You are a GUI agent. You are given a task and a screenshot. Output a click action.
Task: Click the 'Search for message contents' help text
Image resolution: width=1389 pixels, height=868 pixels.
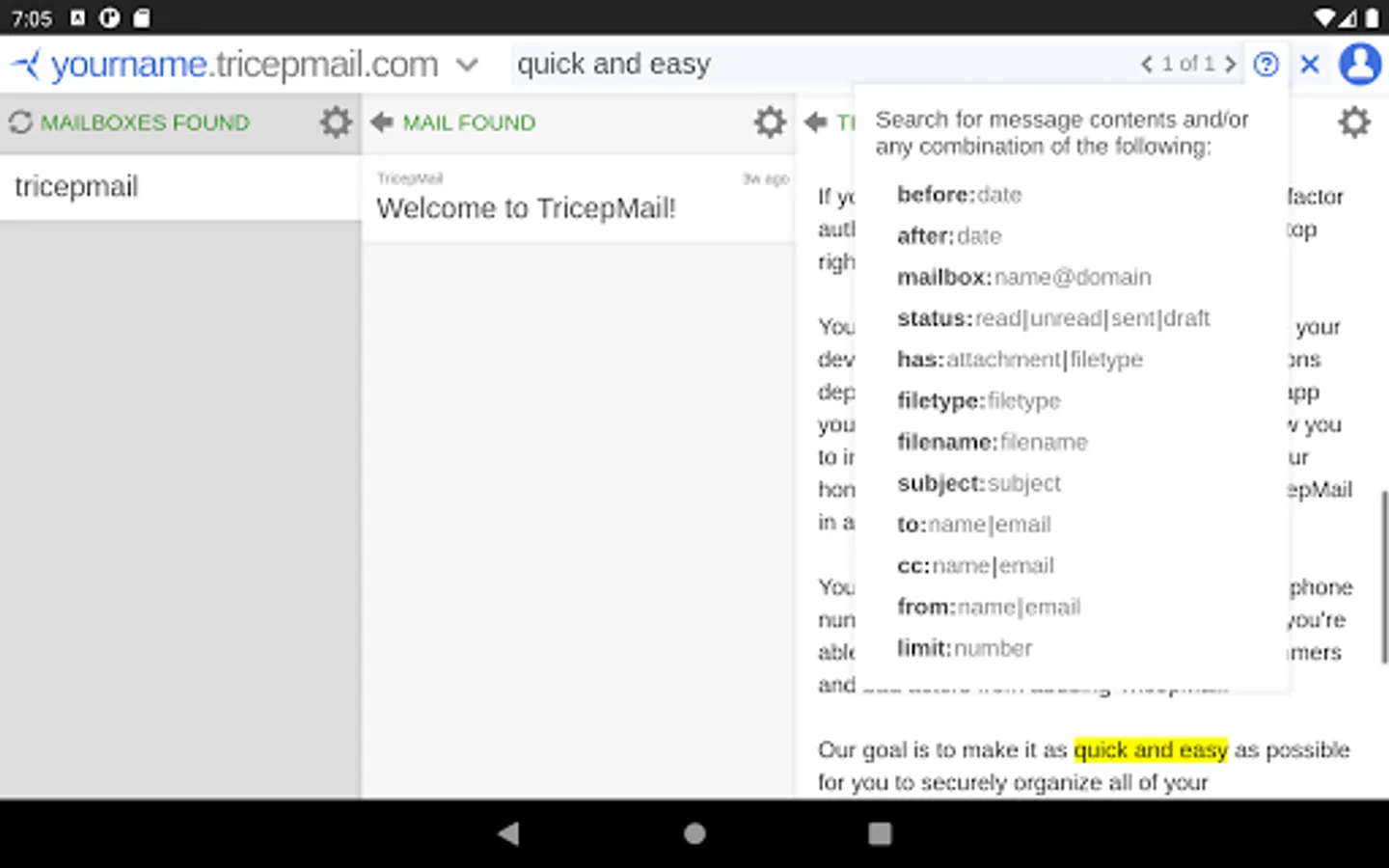pyautogui.click(x=1061, y=133)
